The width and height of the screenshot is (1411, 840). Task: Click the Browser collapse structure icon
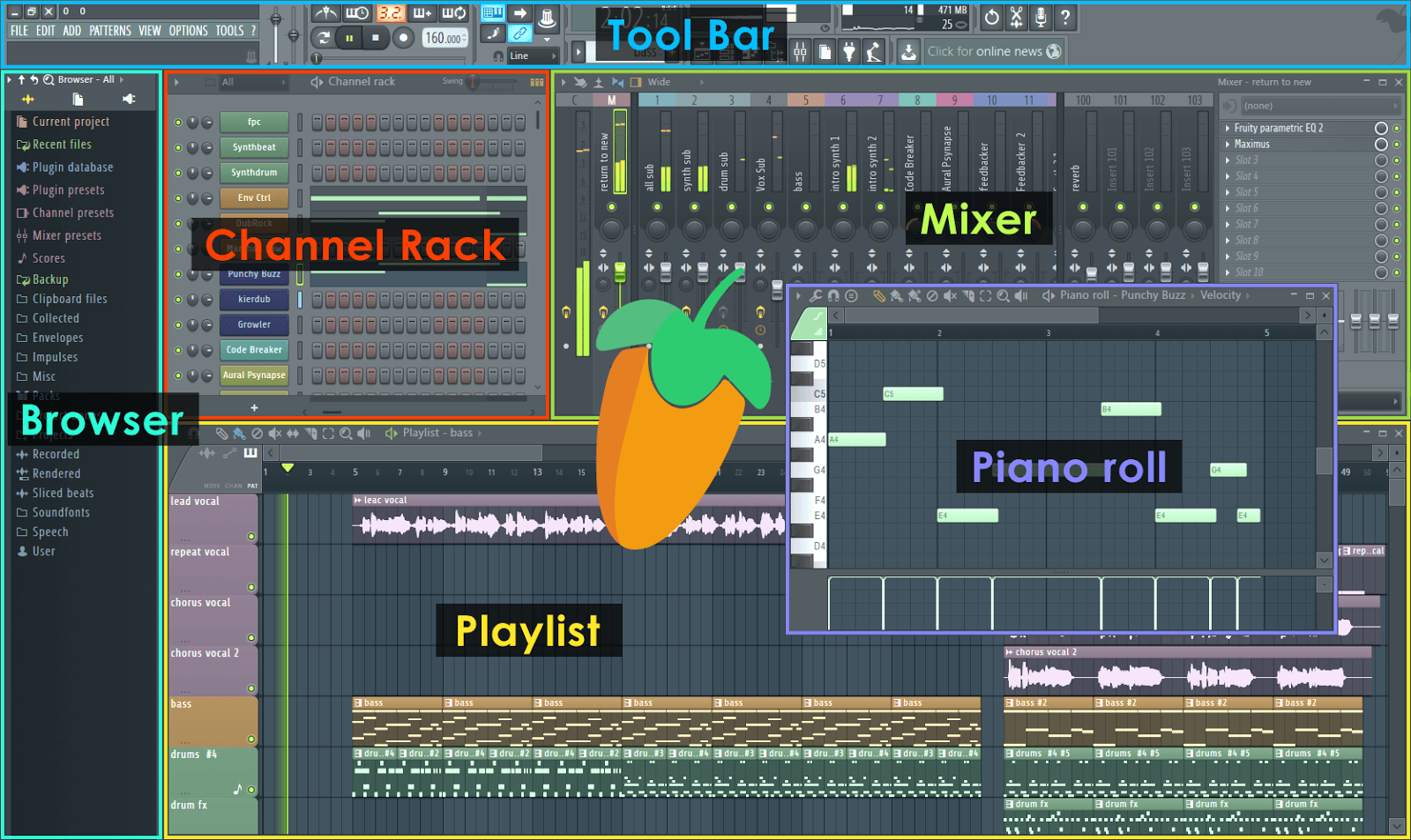point(22,79)
